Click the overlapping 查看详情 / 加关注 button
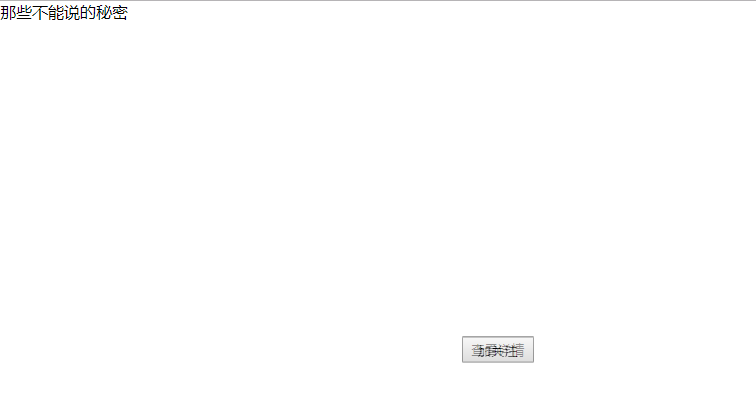Viewport: 756px width, 418px height. (x=498, y=350)
